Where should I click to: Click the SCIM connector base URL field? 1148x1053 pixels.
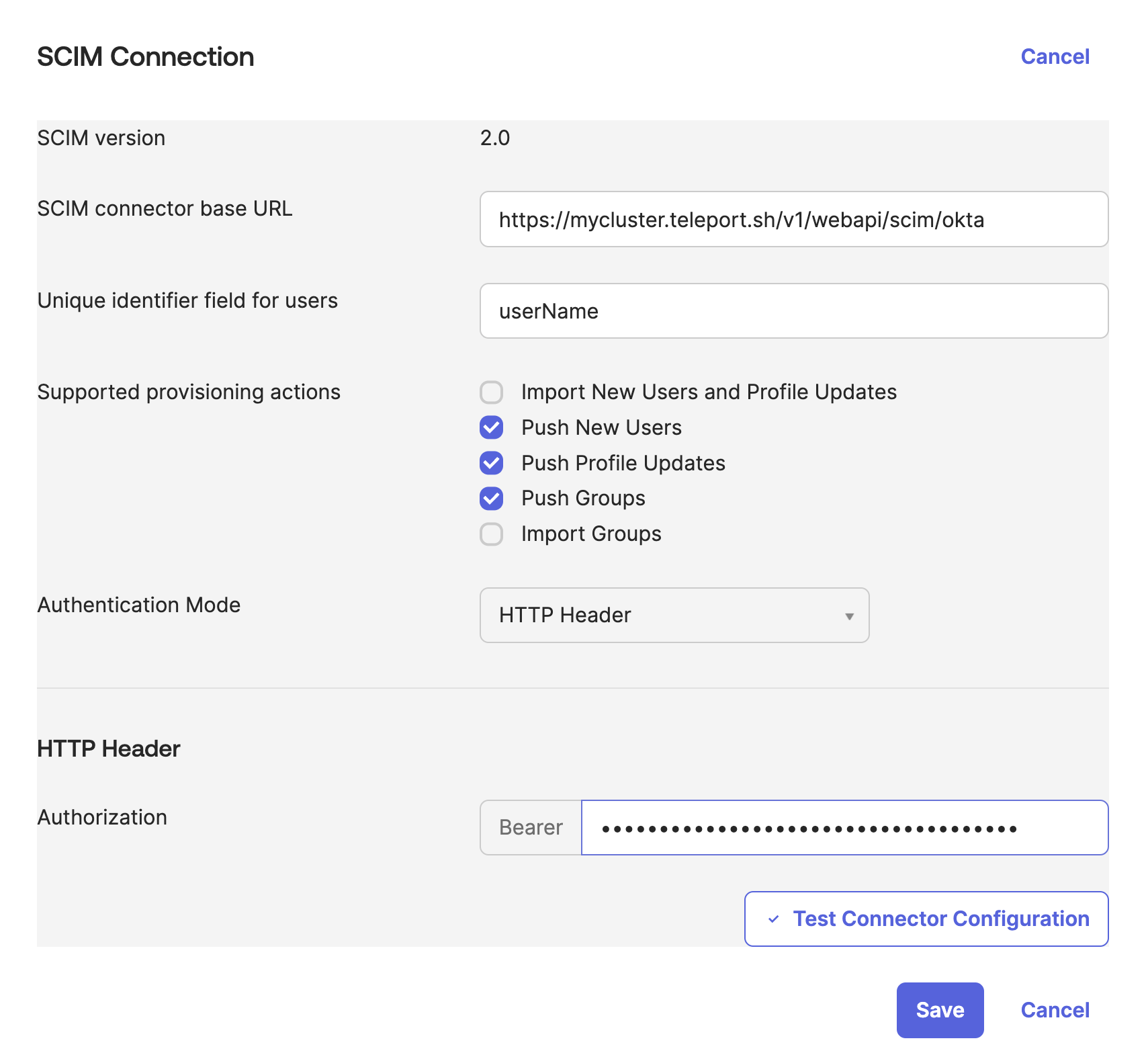793,219
